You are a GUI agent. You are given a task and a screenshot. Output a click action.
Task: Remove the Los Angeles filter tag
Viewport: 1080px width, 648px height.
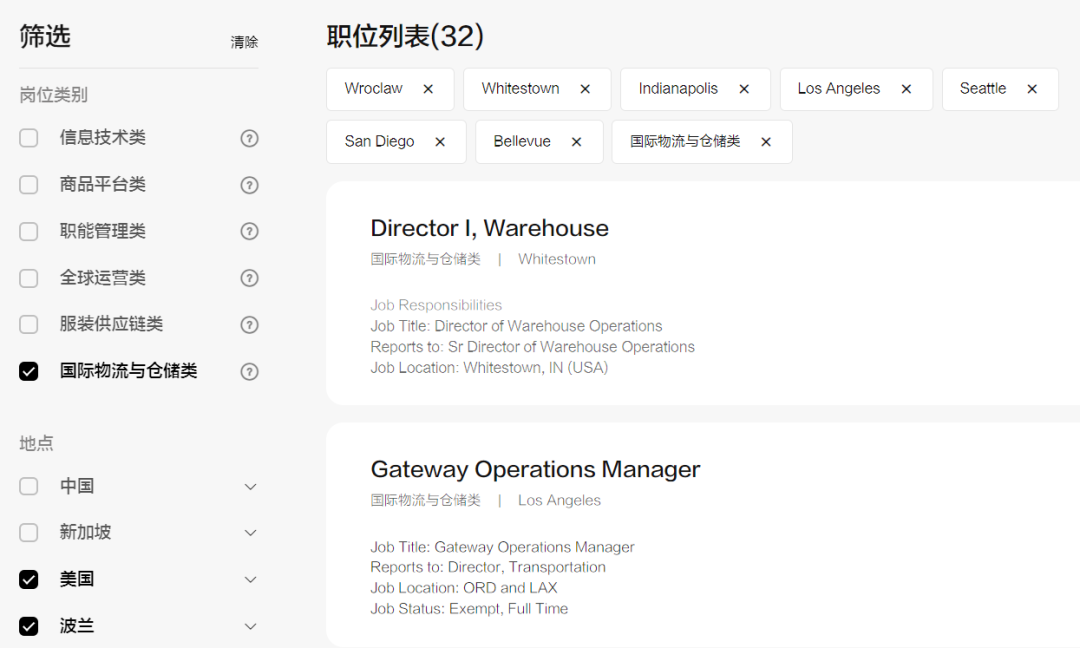[x=906, y=89]
